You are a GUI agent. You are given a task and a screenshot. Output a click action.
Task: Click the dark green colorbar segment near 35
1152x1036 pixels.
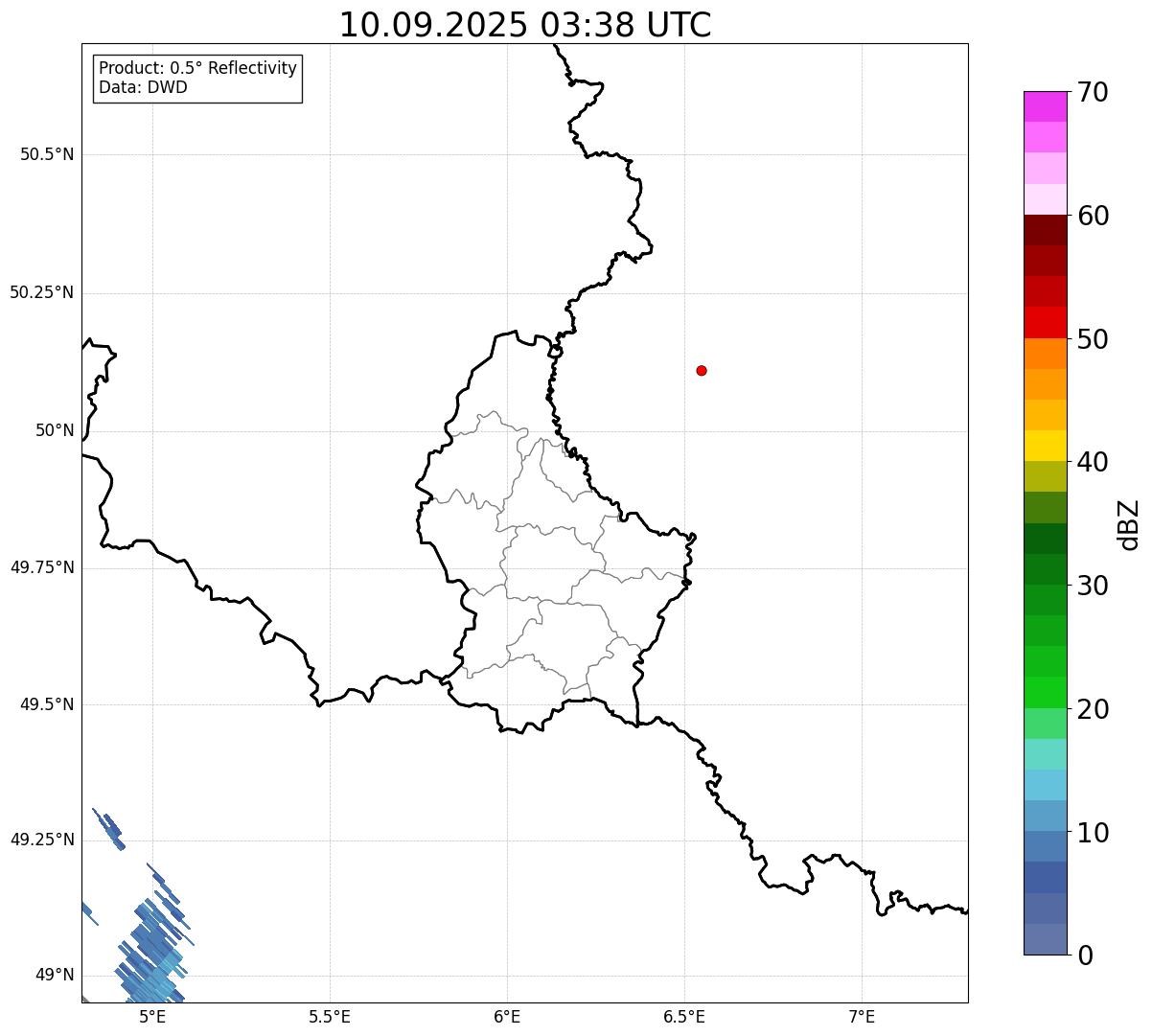(x=1045, y=539)
